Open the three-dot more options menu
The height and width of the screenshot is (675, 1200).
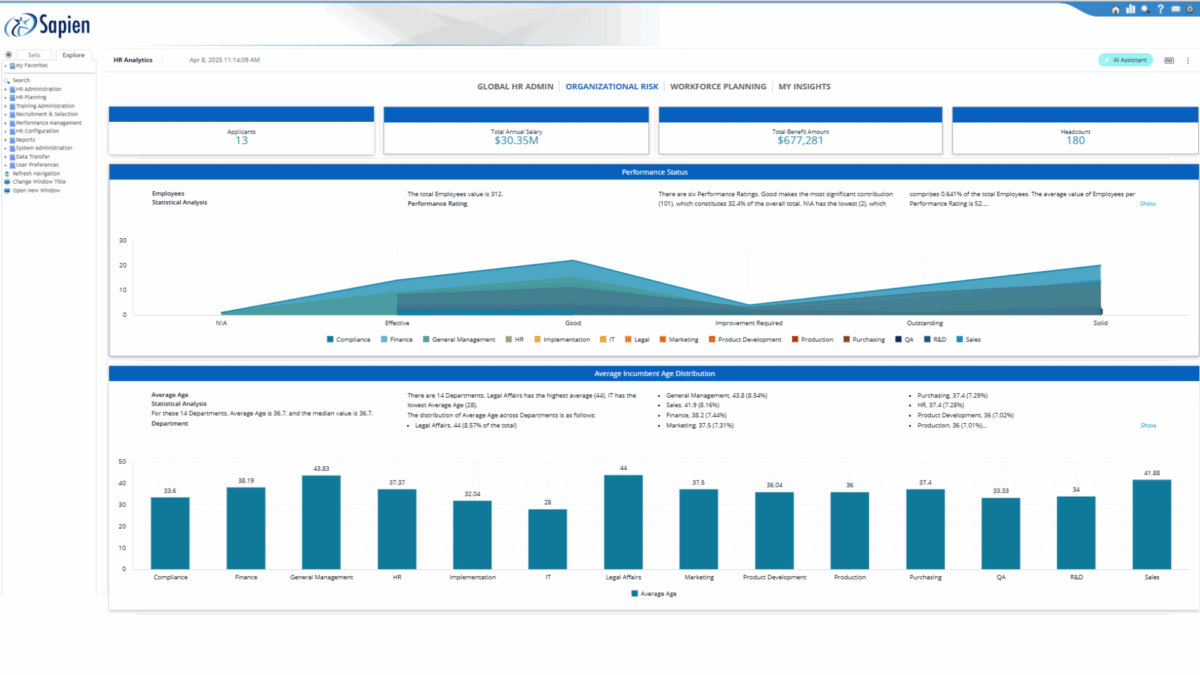point(1188,60)
